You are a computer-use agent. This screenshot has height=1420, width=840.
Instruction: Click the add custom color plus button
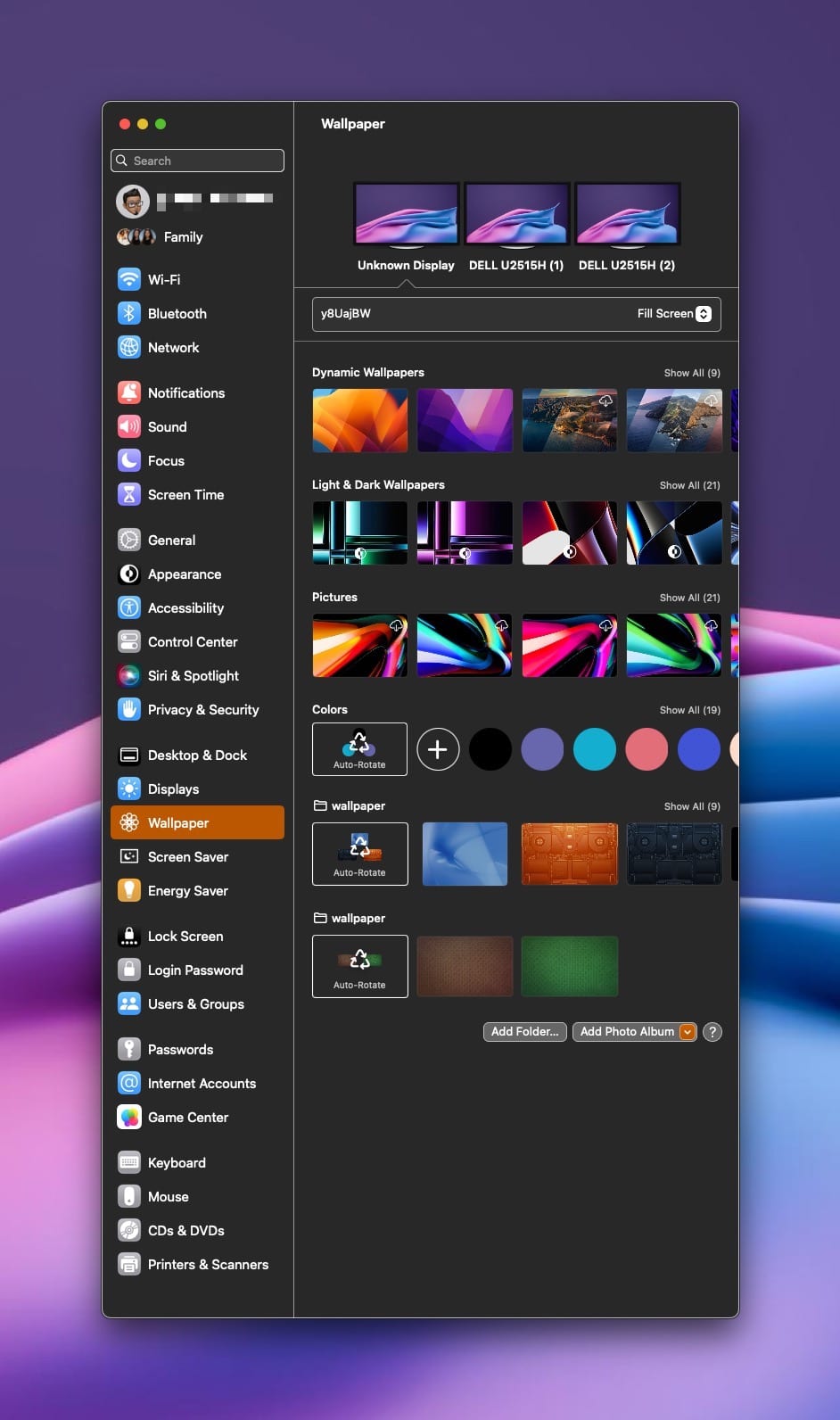coord(438,749)
